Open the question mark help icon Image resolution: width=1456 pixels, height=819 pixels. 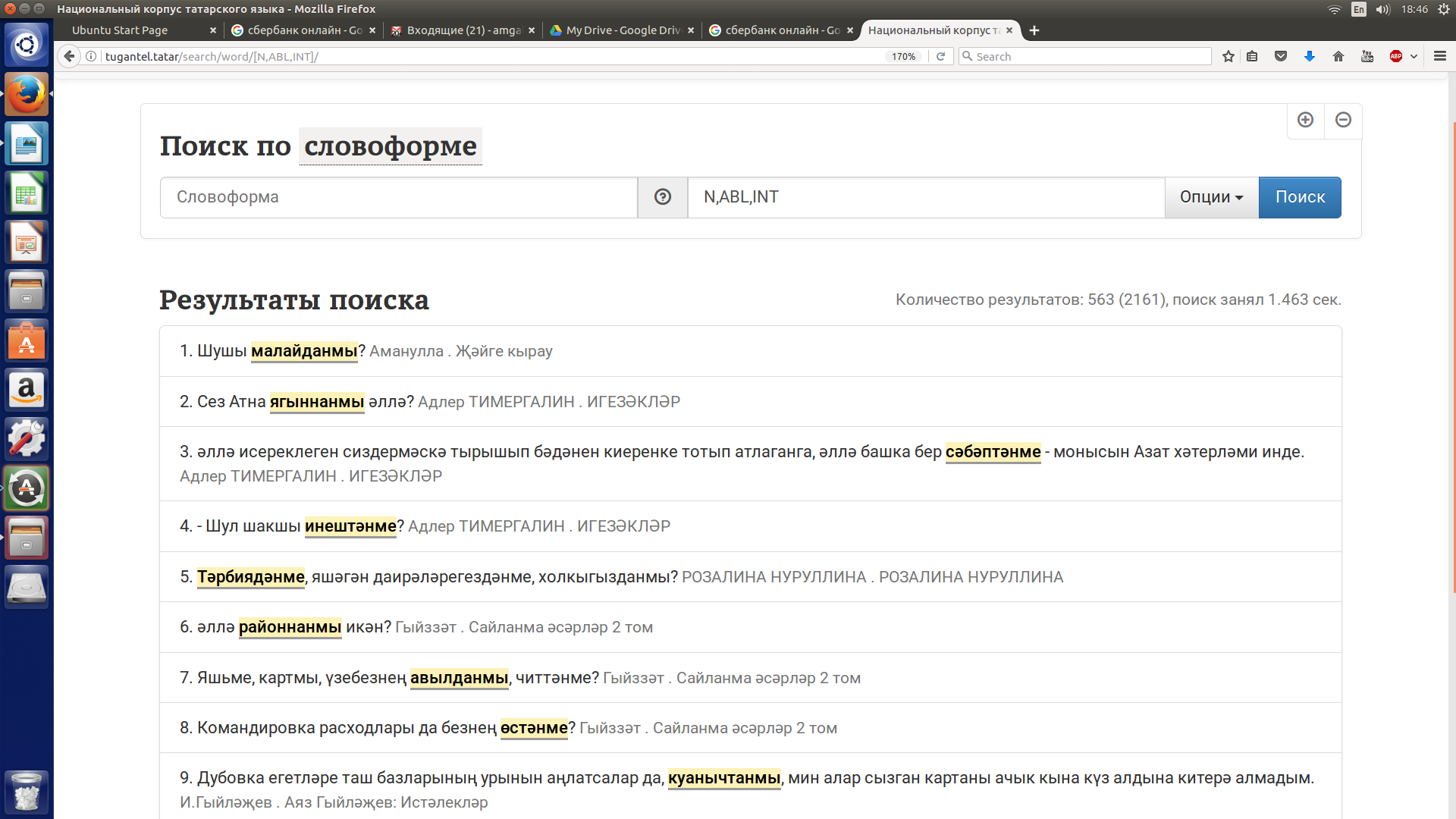pyautogui.click(x=663, y=197)
